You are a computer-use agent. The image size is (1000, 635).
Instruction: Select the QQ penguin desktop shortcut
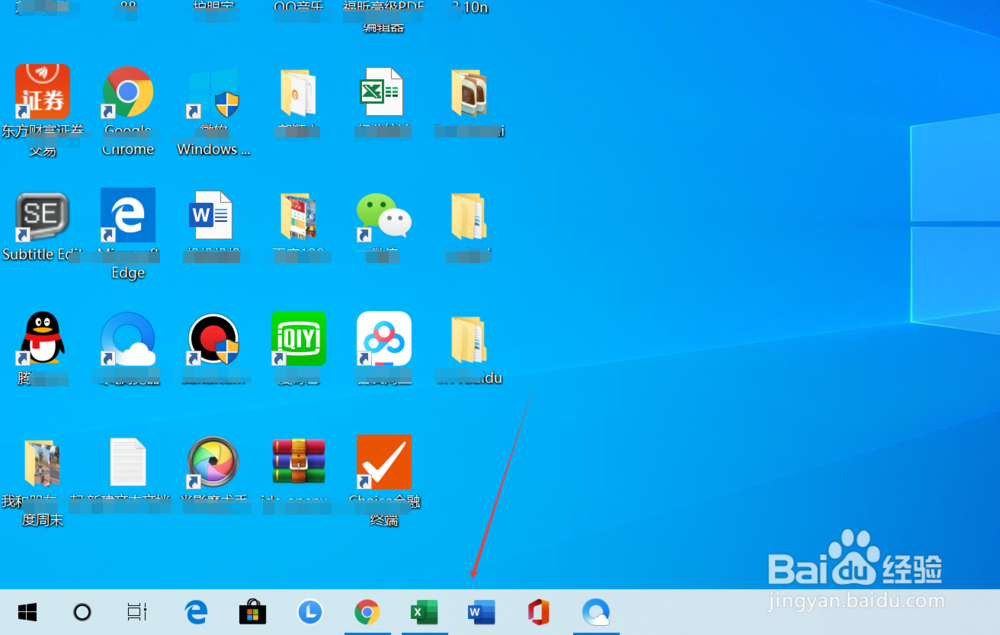[x=42, y=339]
